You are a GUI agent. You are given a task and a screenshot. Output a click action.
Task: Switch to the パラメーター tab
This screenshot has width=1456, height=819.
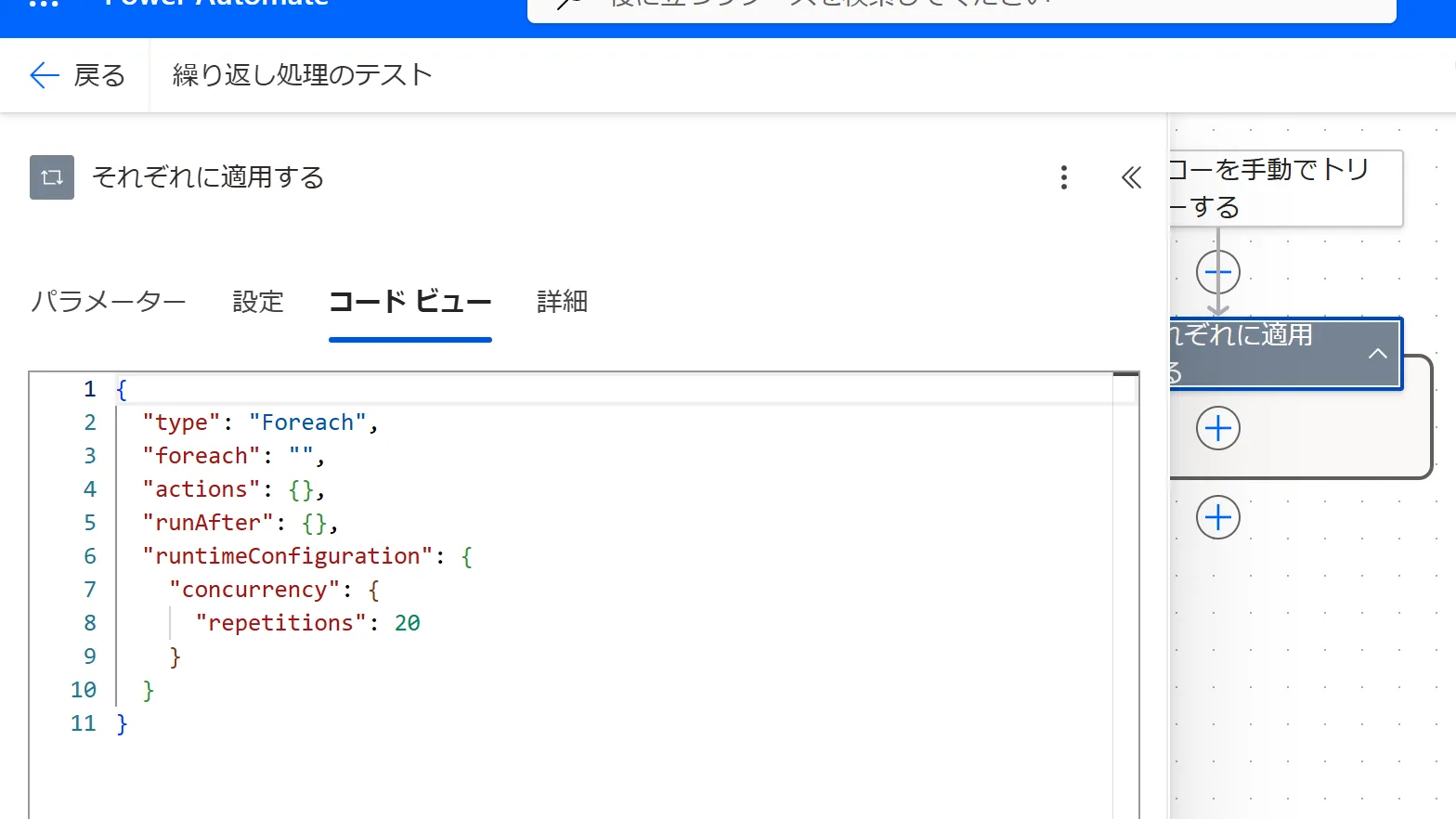tap(108, 302)
